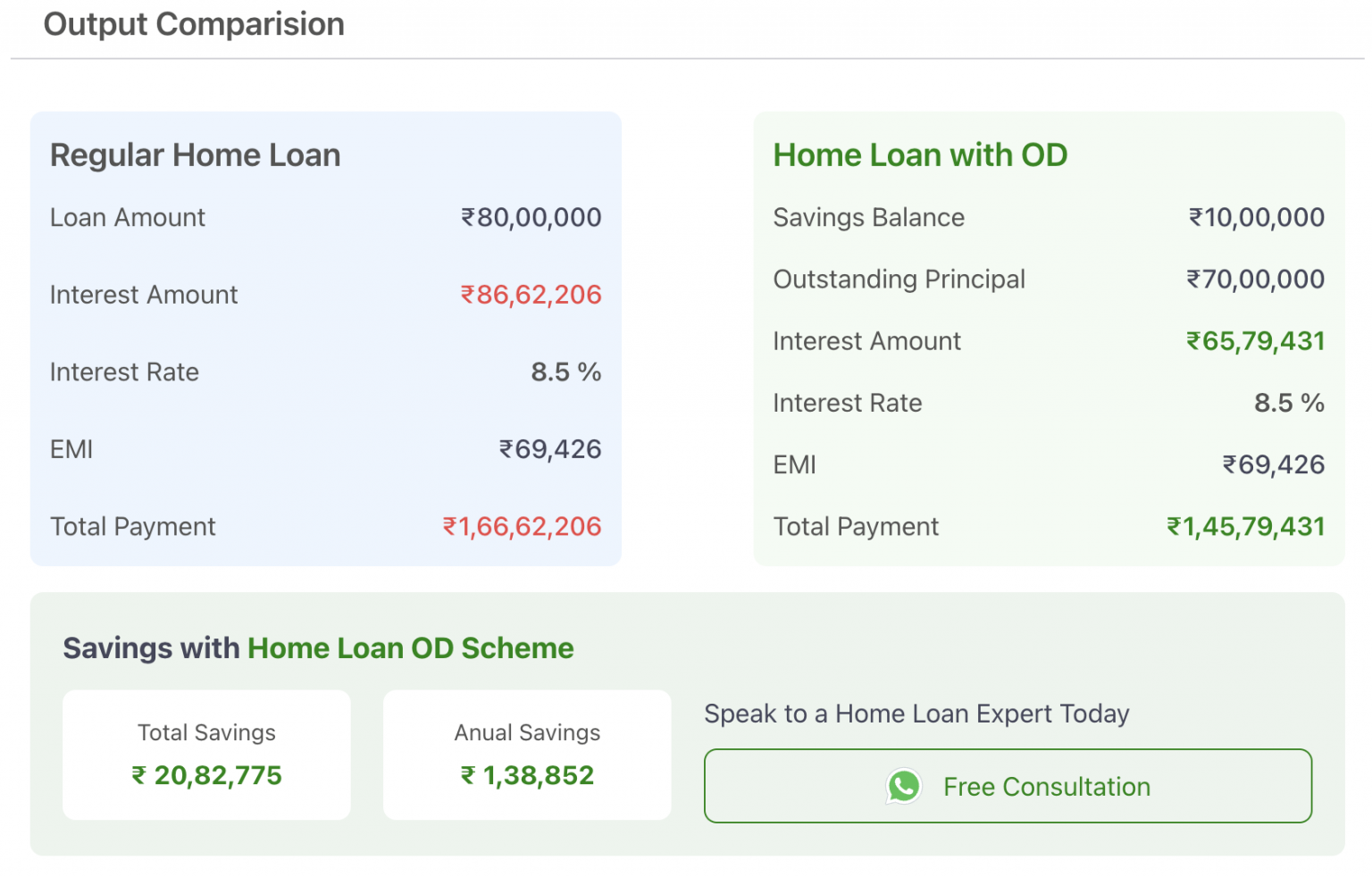Click the Output Comparision page title
This screenshot has width=1372, height=877.
[x=194, y=24]
